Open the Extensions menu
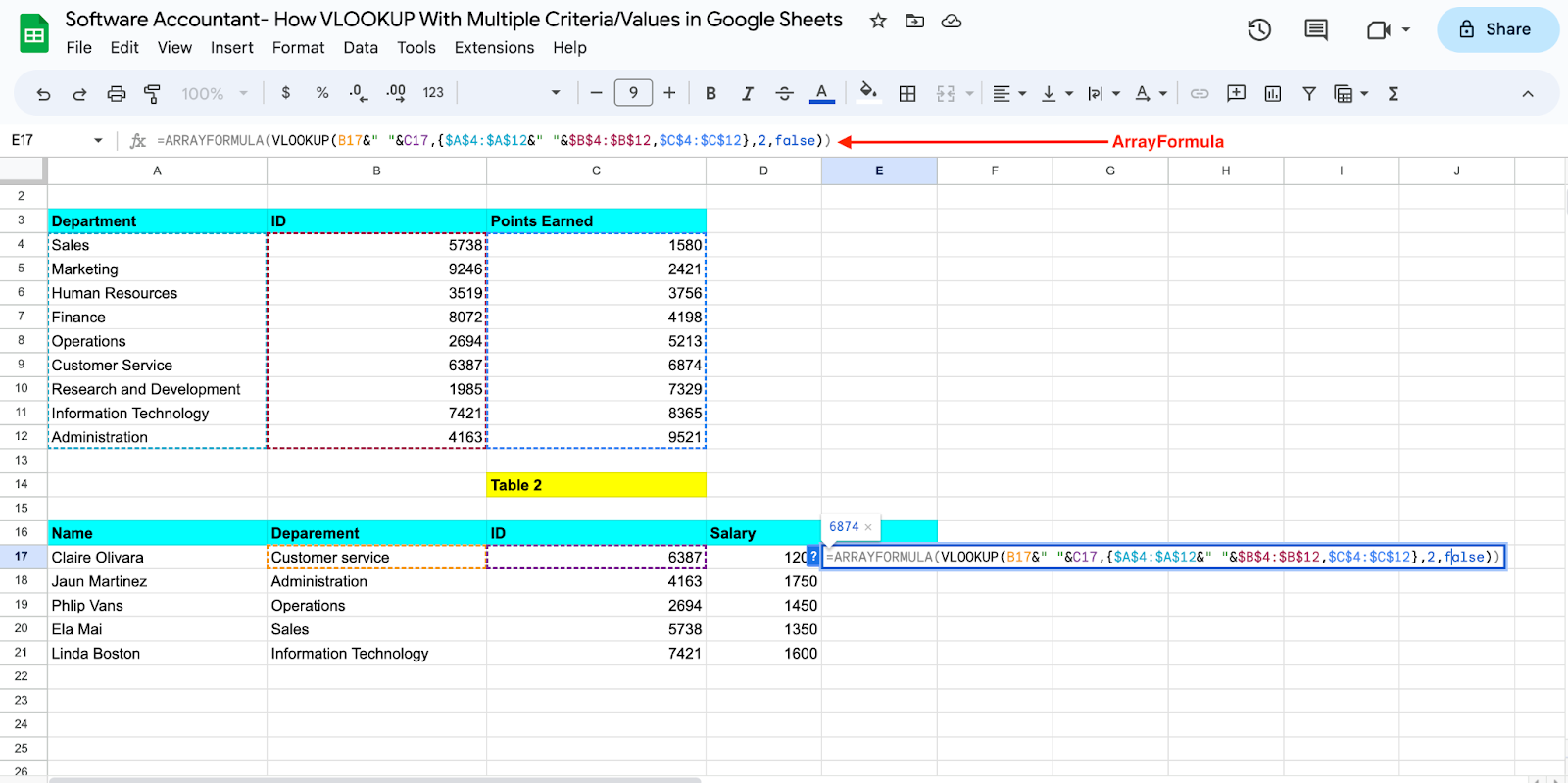 coord(494,47)
